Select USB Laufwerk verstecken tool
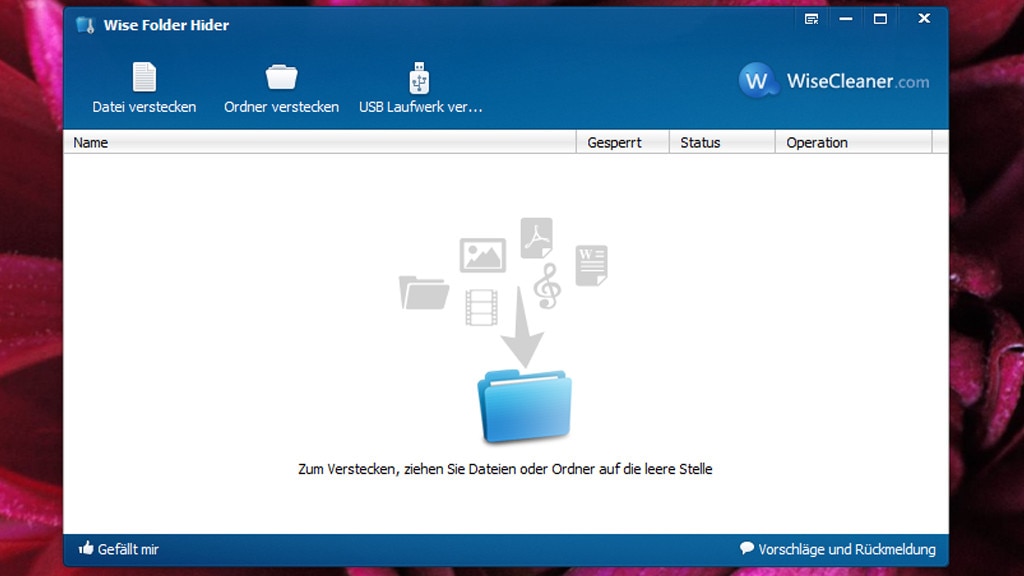The width and height of the screenshot is (1024, 576). tap(420, 88)
